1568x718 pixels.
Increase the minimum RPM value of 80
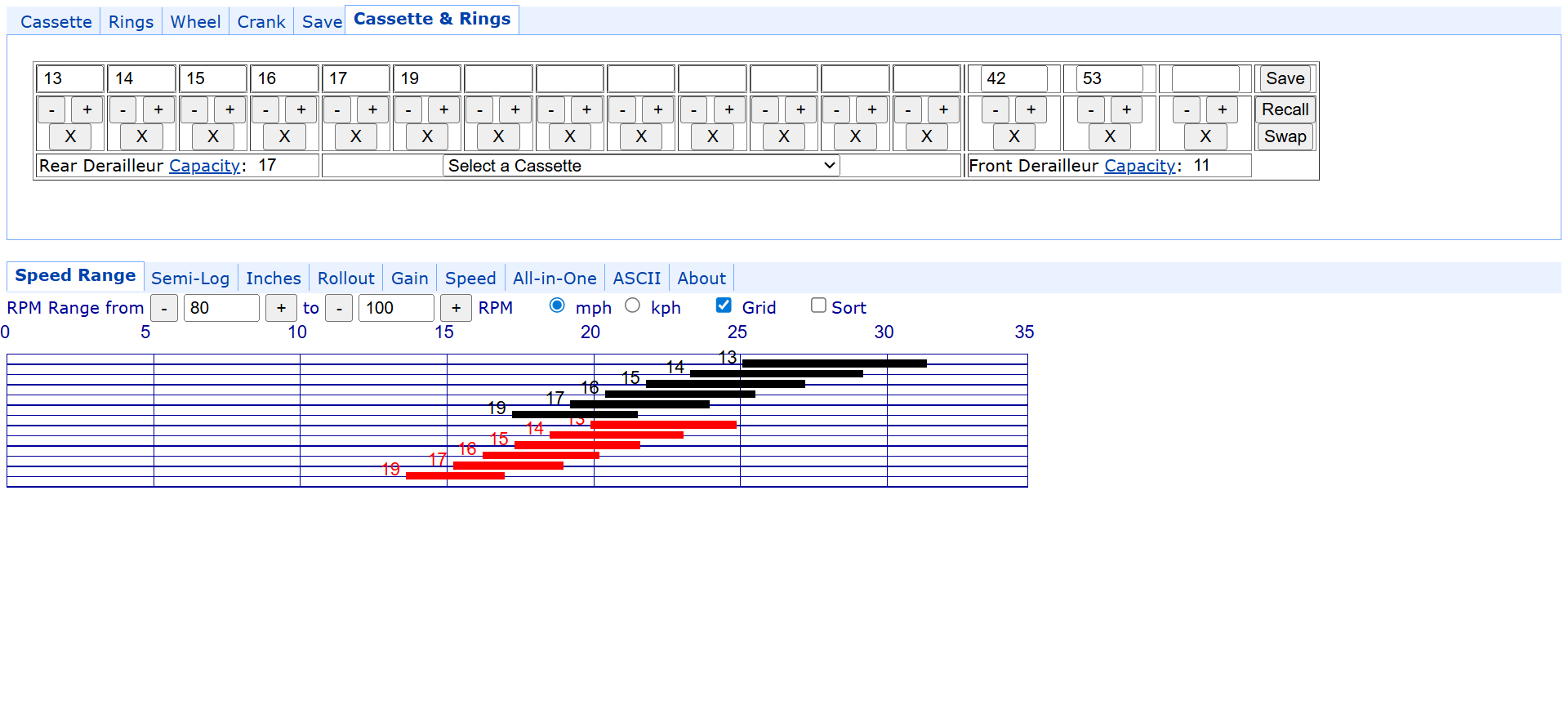coord(281,308)
